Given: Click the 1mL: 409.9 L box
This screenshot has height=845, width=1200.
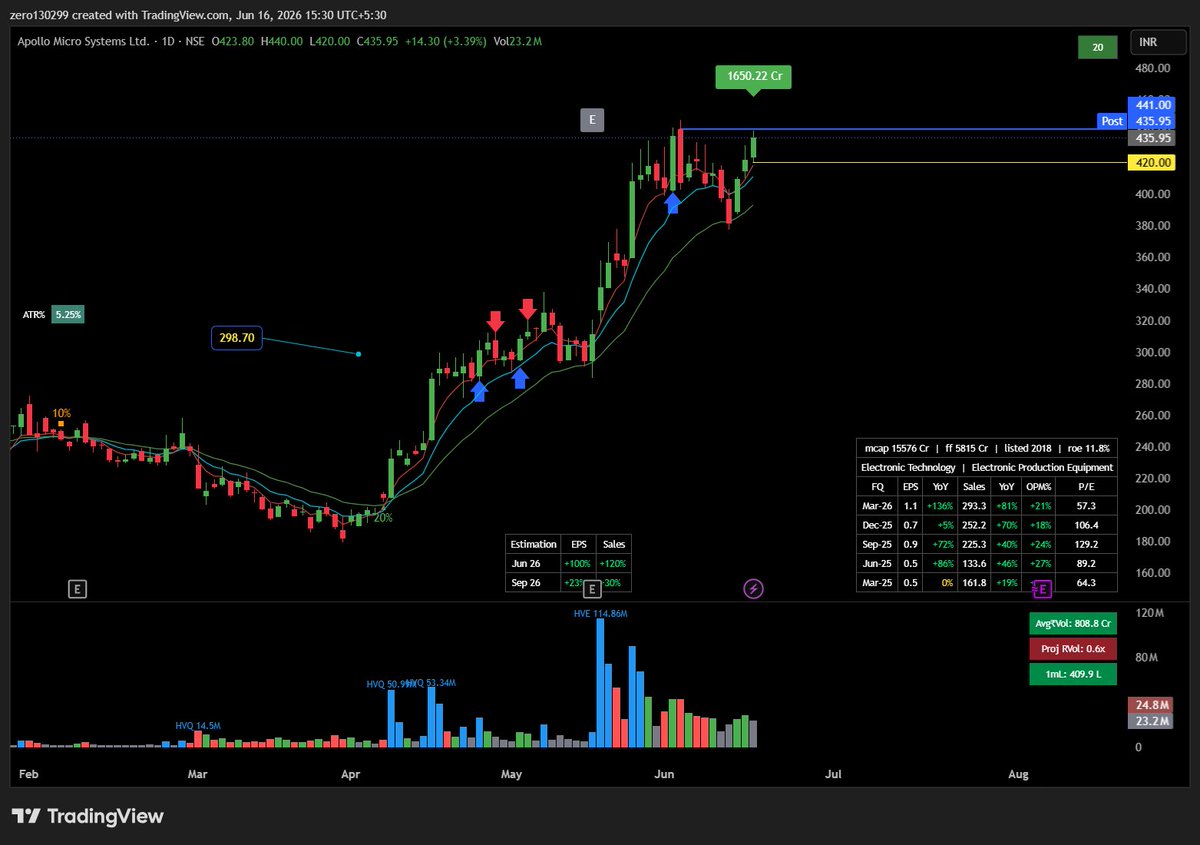Looking at the screenshot, I should (x=1073, y=673).
